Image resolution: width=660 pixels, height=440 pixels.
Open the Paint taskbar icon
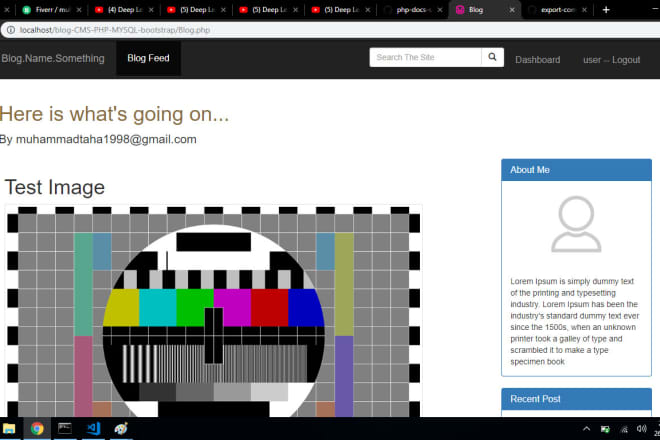click(121, 429)
